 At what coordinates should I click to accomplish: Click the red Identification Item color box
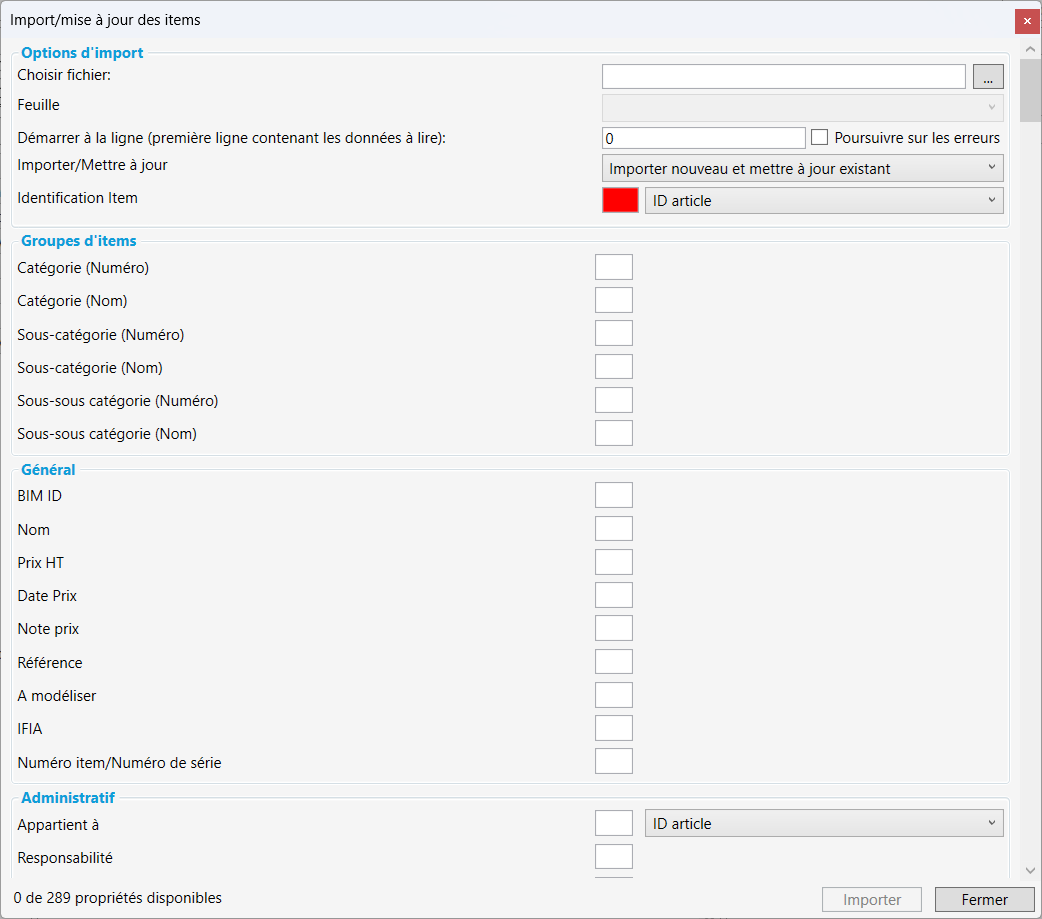point(620,200)
